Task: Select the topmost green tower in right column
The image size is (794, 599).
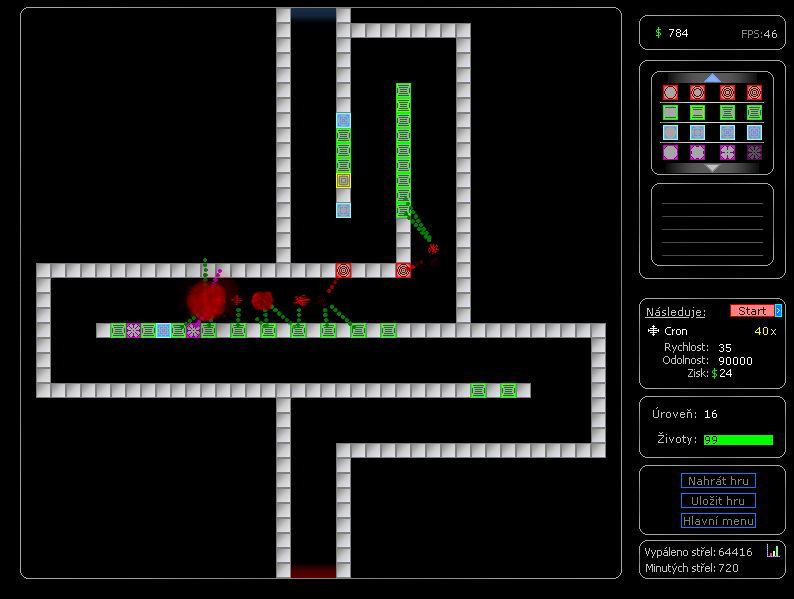Action: tap(403, 91)
